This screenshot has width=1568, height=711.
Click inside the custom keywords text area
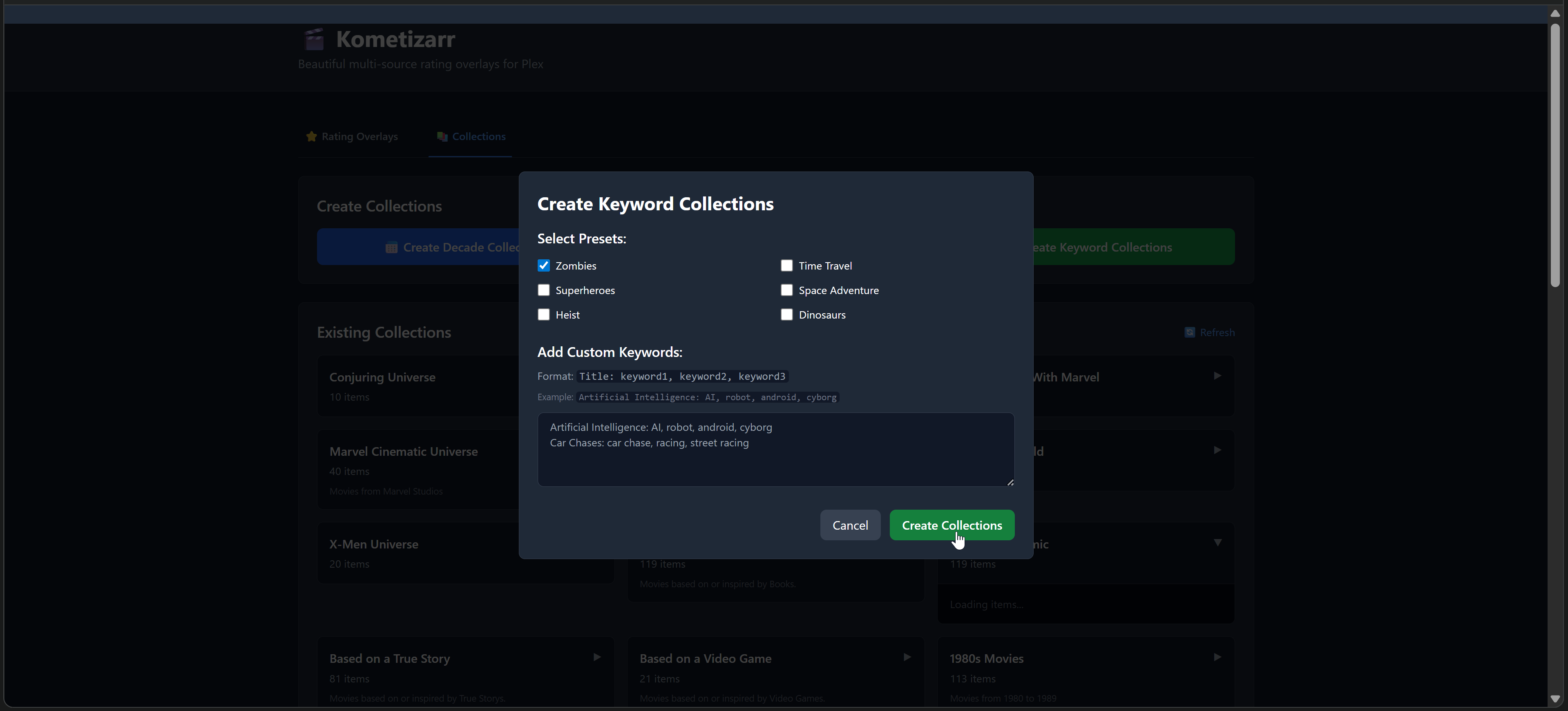pos(775,449)
